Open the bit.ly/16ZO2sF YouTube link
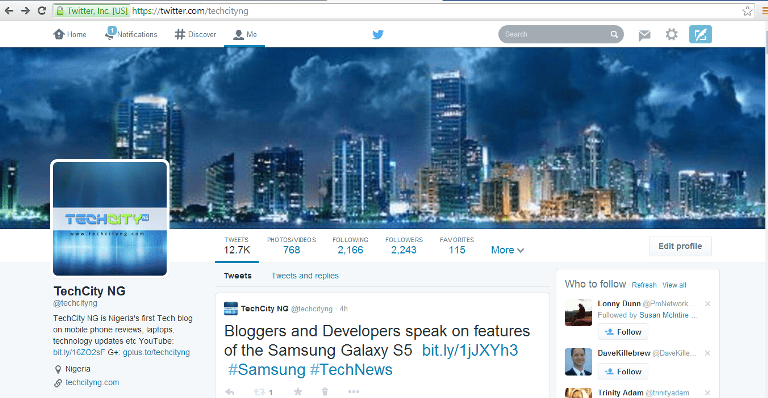Image resolution: width=768 pixels, height=398 pixels. coord(79,352)
